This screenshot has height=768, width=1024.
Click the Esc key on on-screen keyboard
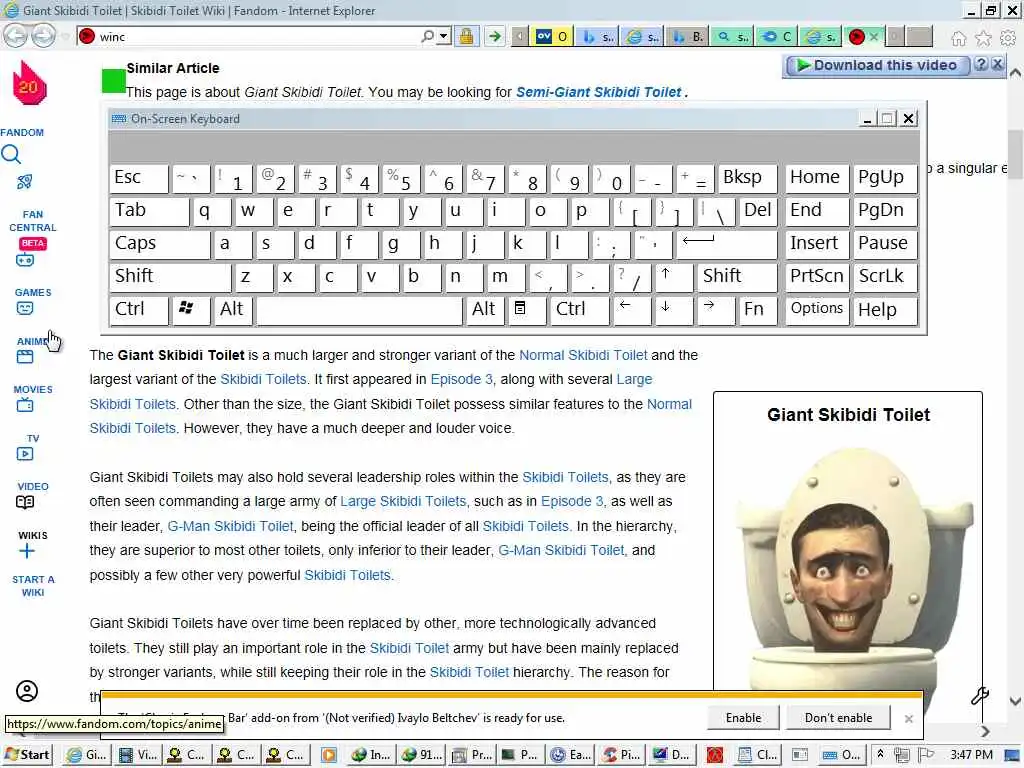click(138, 178)
